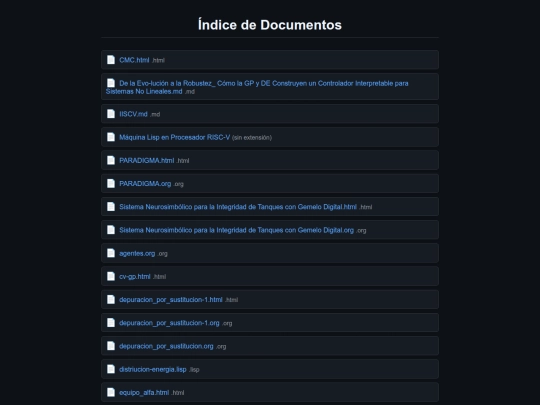Click the .lisp extension label

[x=194, y=370]
